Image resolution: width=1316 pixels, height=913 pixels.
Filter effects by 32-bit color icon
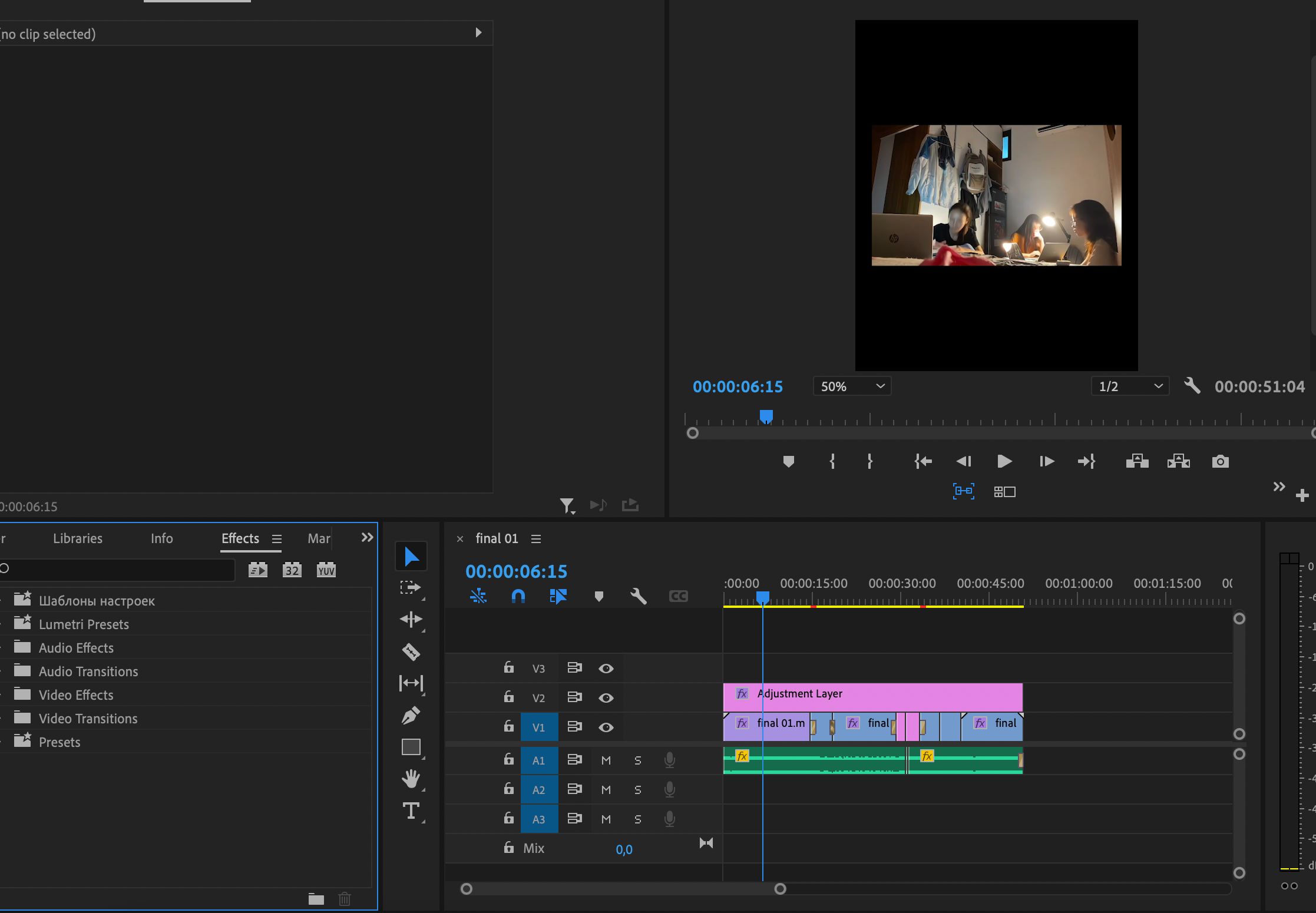pyautogui.click(x=292, y=570)
